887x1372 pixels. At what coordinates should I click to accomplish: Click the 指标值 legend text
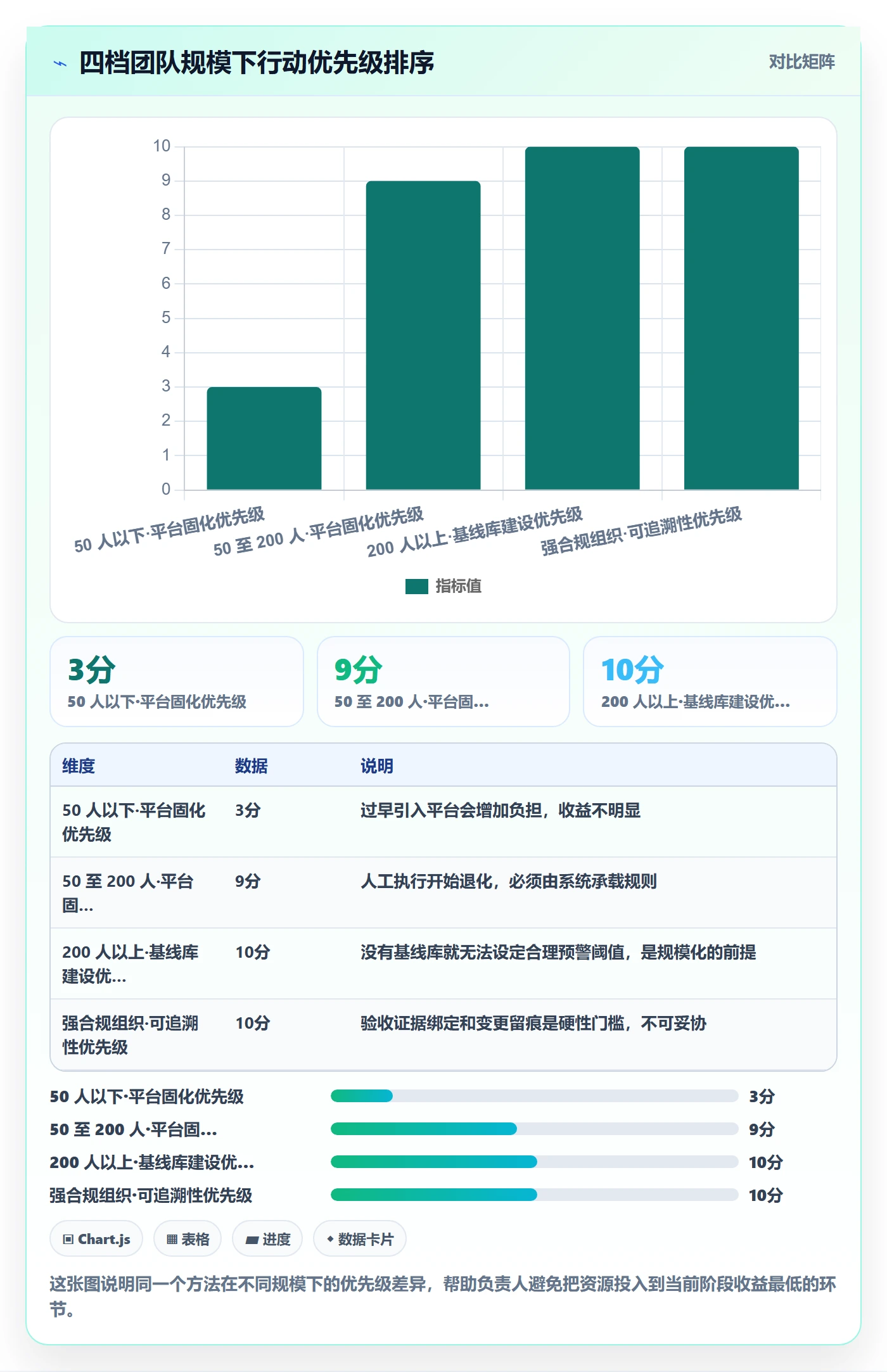click(458, 586)
